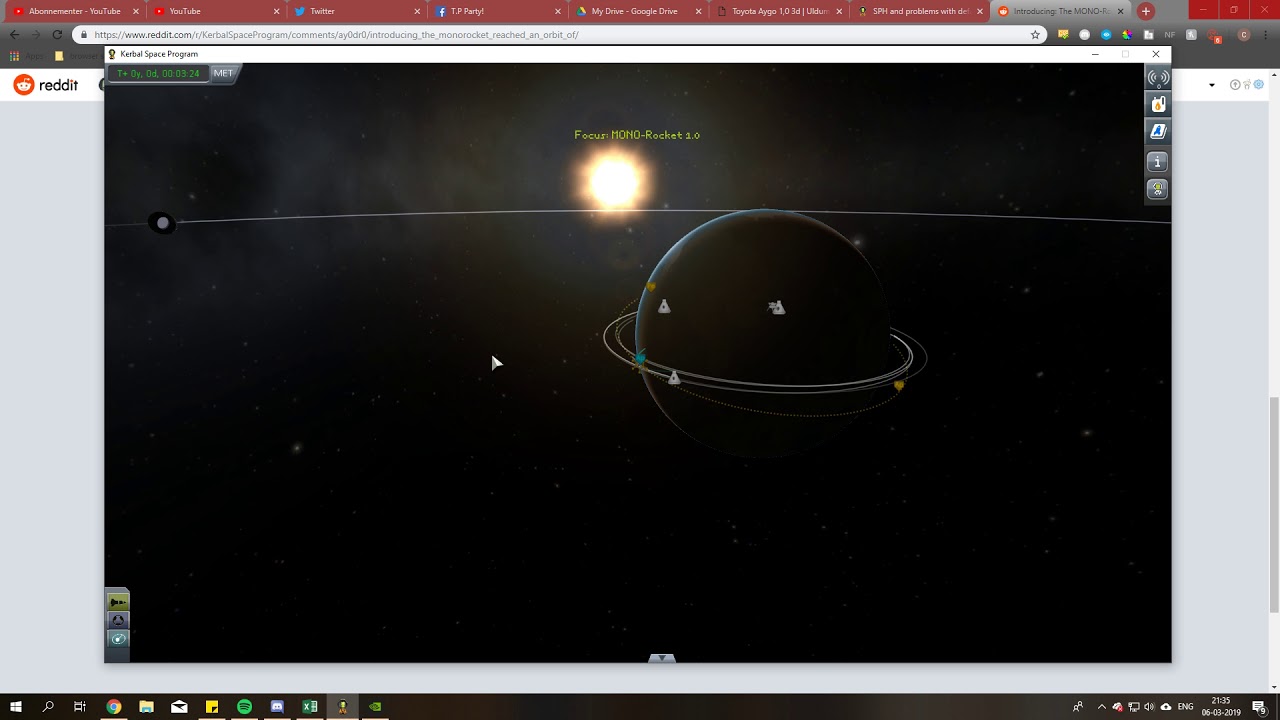Click the blue eye extension icon
Screen dimensions: 1280x720
(1106, 34)
